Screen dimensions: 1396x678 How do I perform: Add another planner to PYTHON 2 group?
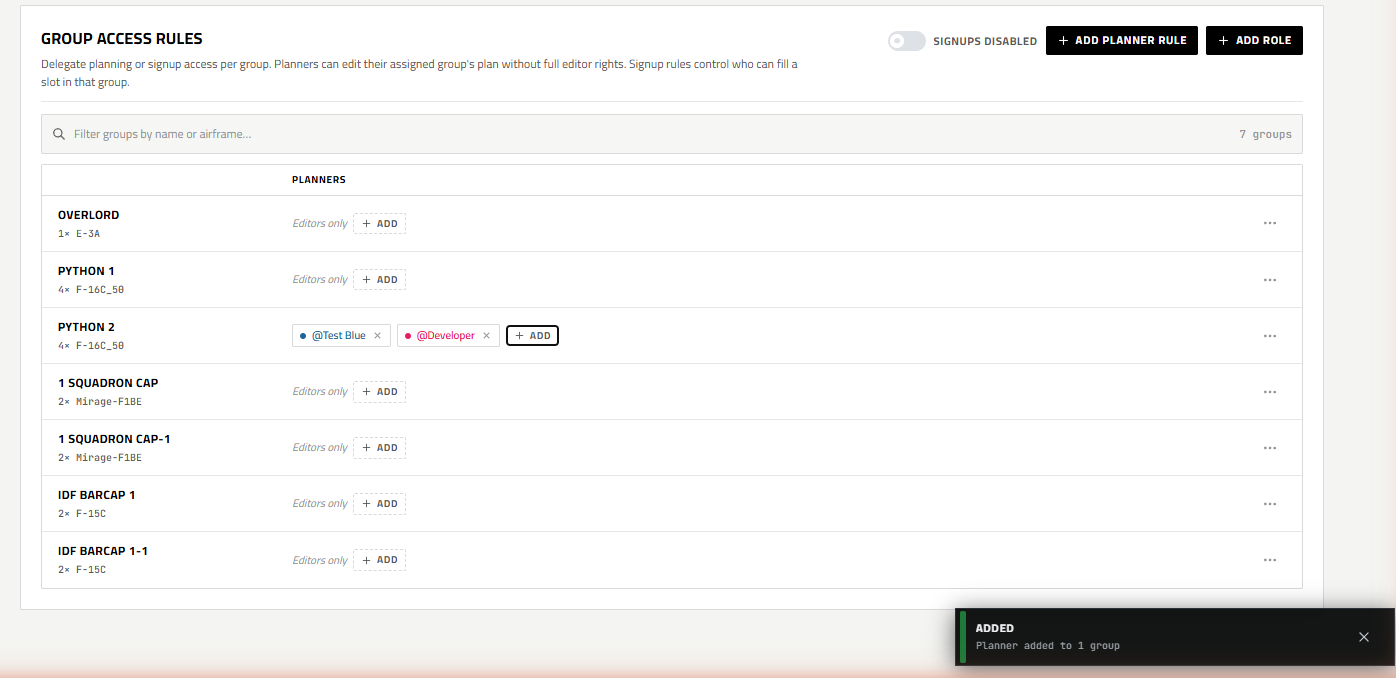[x=532, y=336]
